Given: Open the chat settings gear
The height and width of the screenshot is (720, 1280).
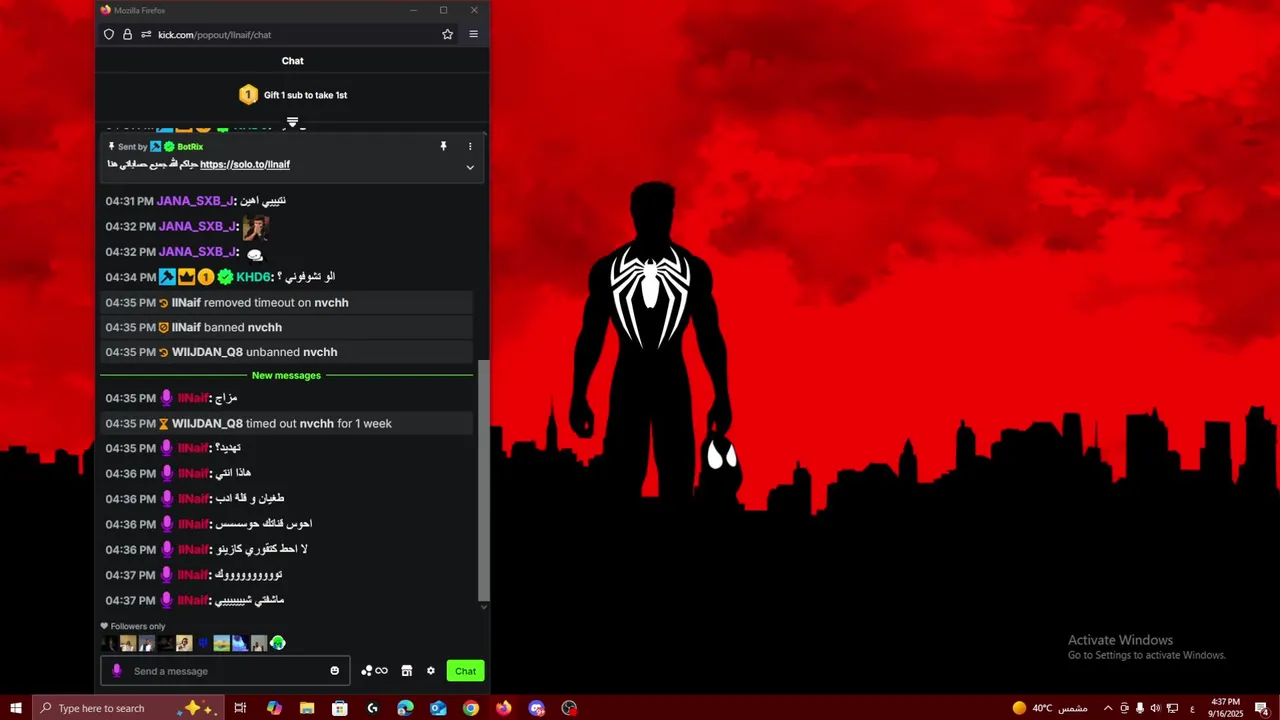Looking at the screenshot, I should pos(431,671).
